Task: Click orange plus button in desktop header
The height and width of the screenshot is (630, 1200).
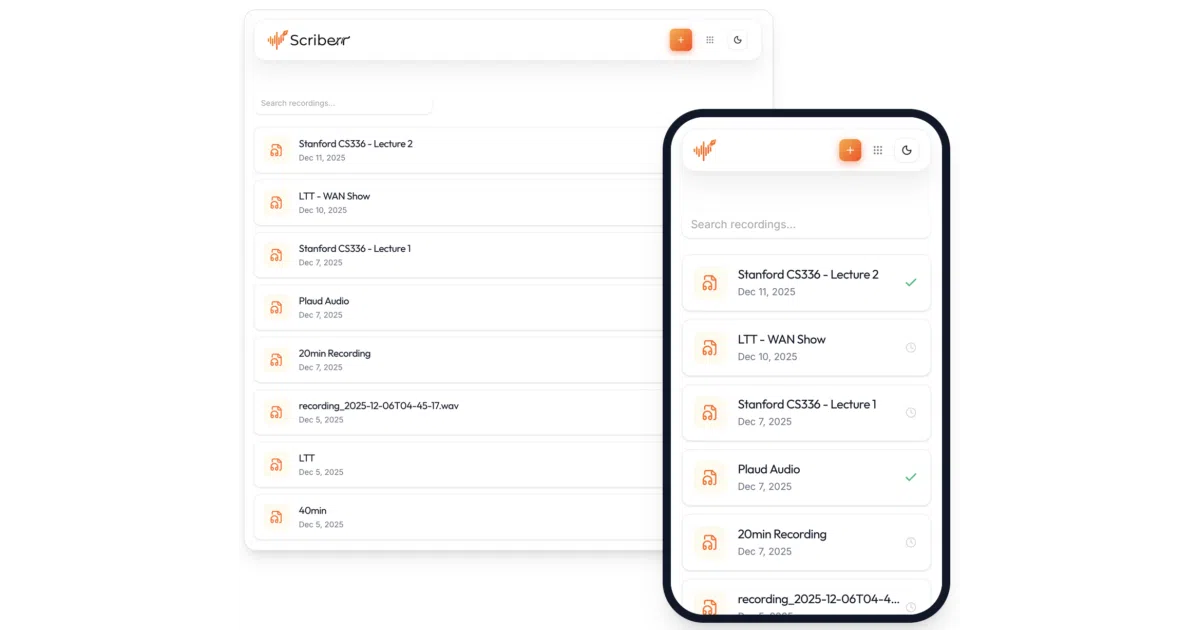Action: (681, 40)
